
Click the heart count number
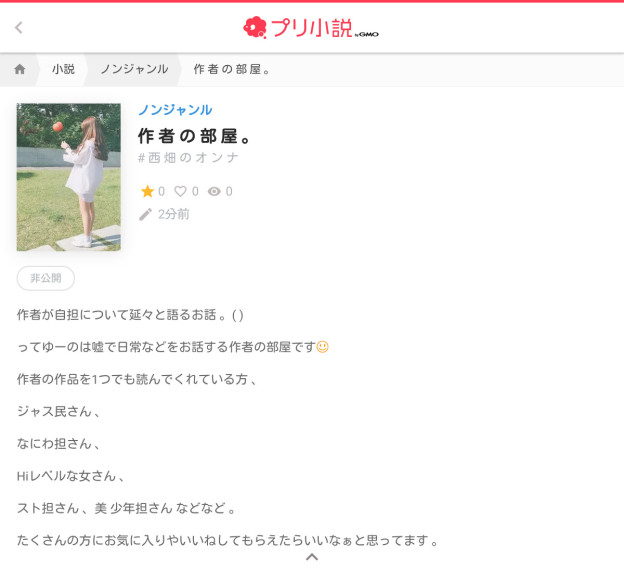195,191
